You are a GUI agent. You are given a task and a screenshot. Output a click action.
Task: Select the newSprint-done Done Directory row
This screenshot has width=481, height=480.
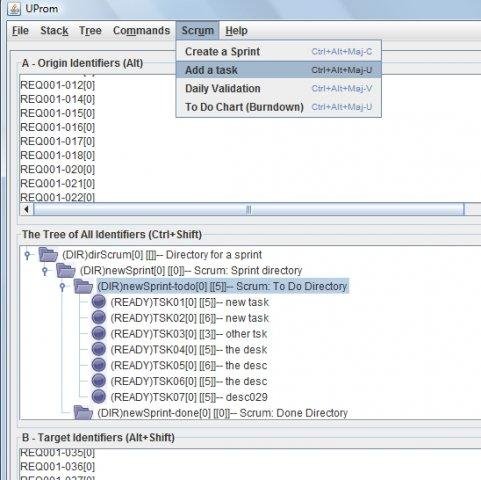pos(222,413)
